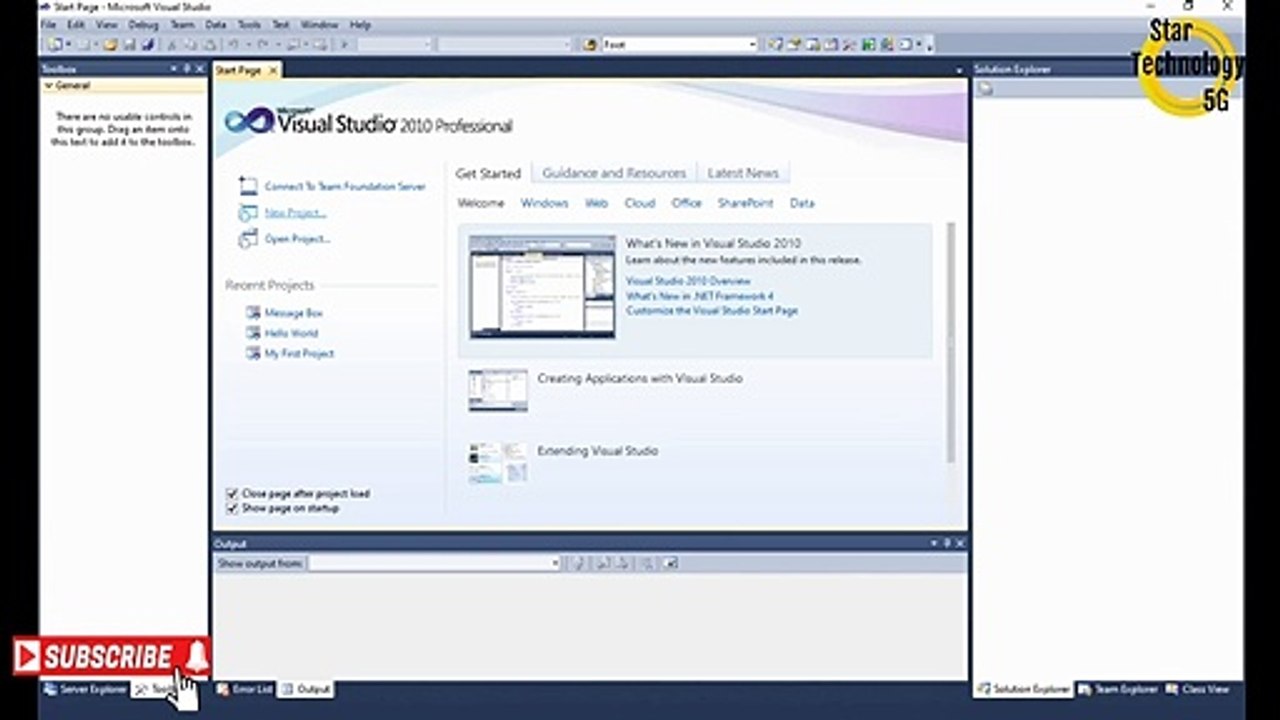The width and height of the screenshot is (1280, 720).
Task: Click 'Creating Applications with Visual Studio' item
Action: click(640, 378)
